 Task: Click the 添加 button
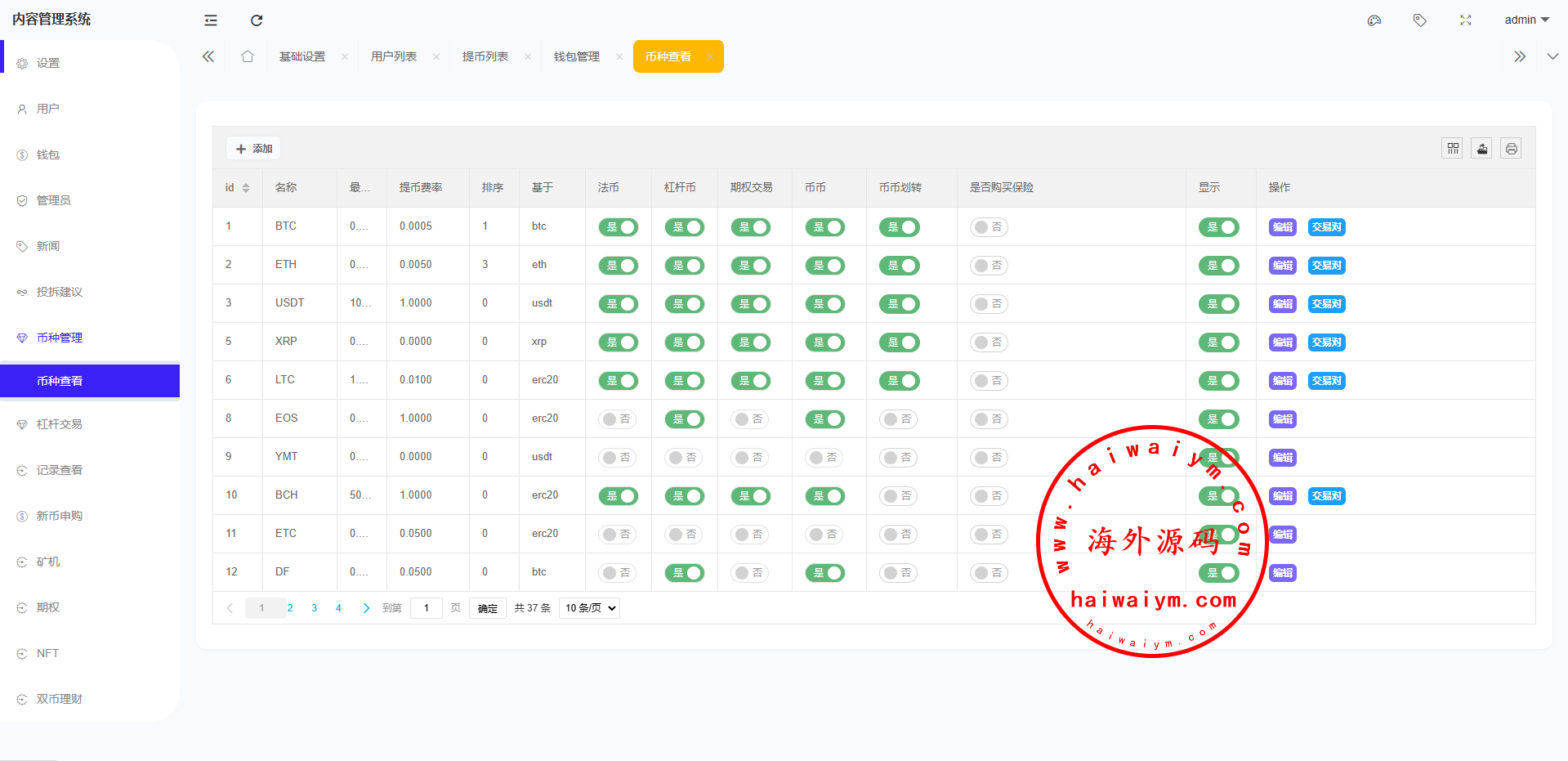[x=254, y=149]
